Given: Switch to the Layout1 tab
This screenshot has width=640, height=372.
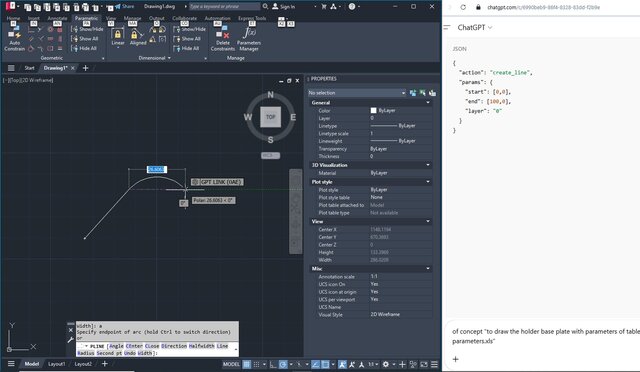Looking at the screenshot, I should click(x=56, y=363).
